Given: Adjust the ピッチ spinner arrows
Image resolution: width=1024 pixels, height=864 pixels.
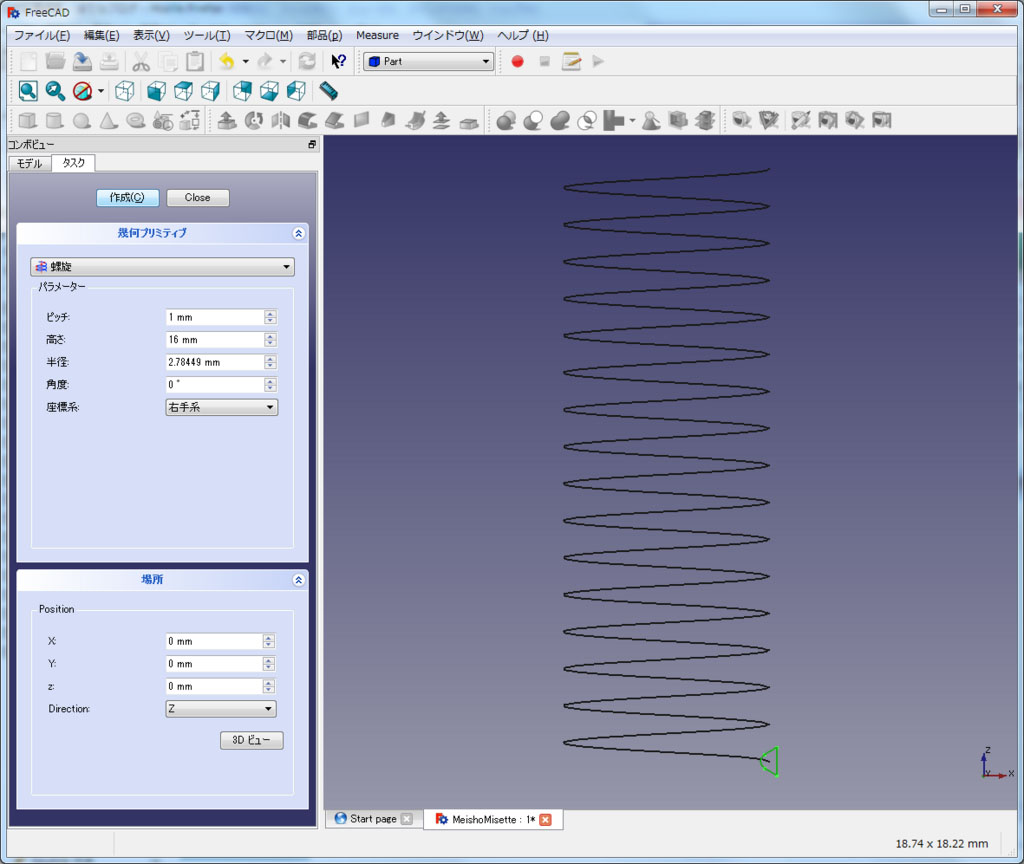Looking at the screenshot, I should [270, 317].
